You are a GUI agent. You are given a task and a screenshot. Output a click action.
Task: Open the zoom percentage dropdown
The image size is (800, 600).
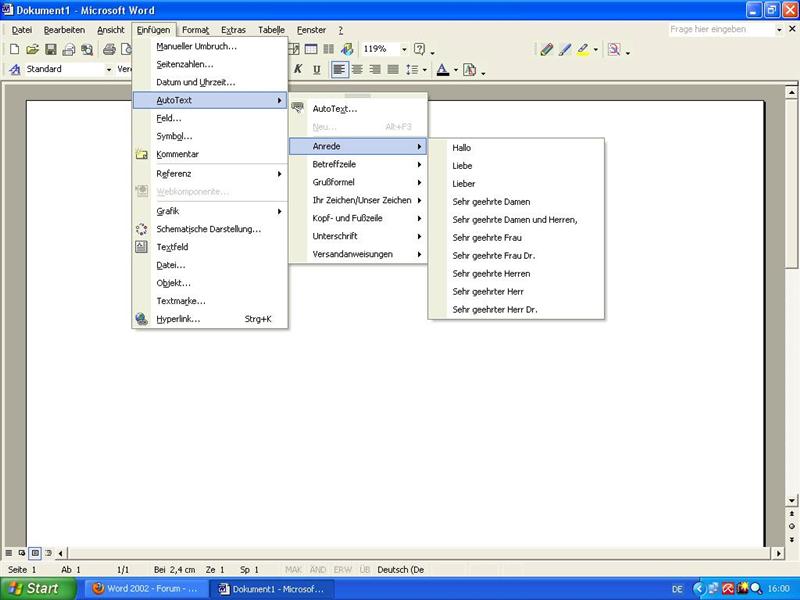point(404,49)
